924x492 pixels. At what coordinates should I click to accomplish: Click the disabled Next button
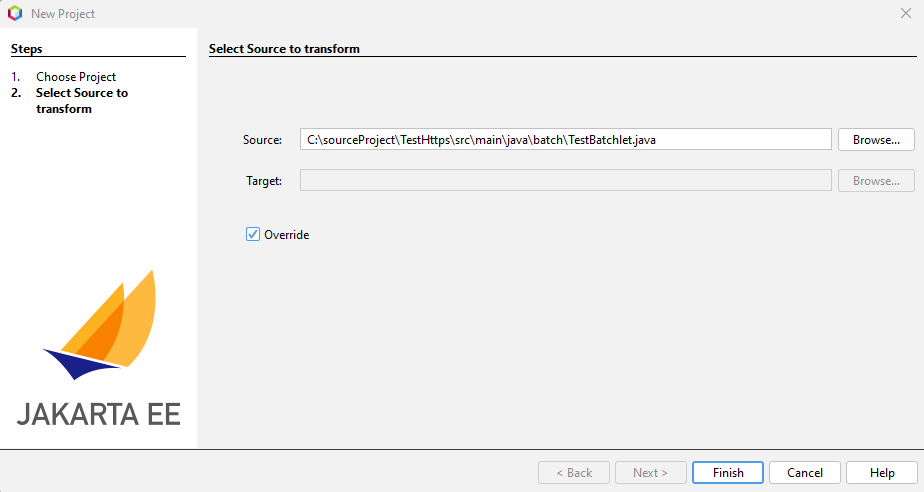[651, 473]
